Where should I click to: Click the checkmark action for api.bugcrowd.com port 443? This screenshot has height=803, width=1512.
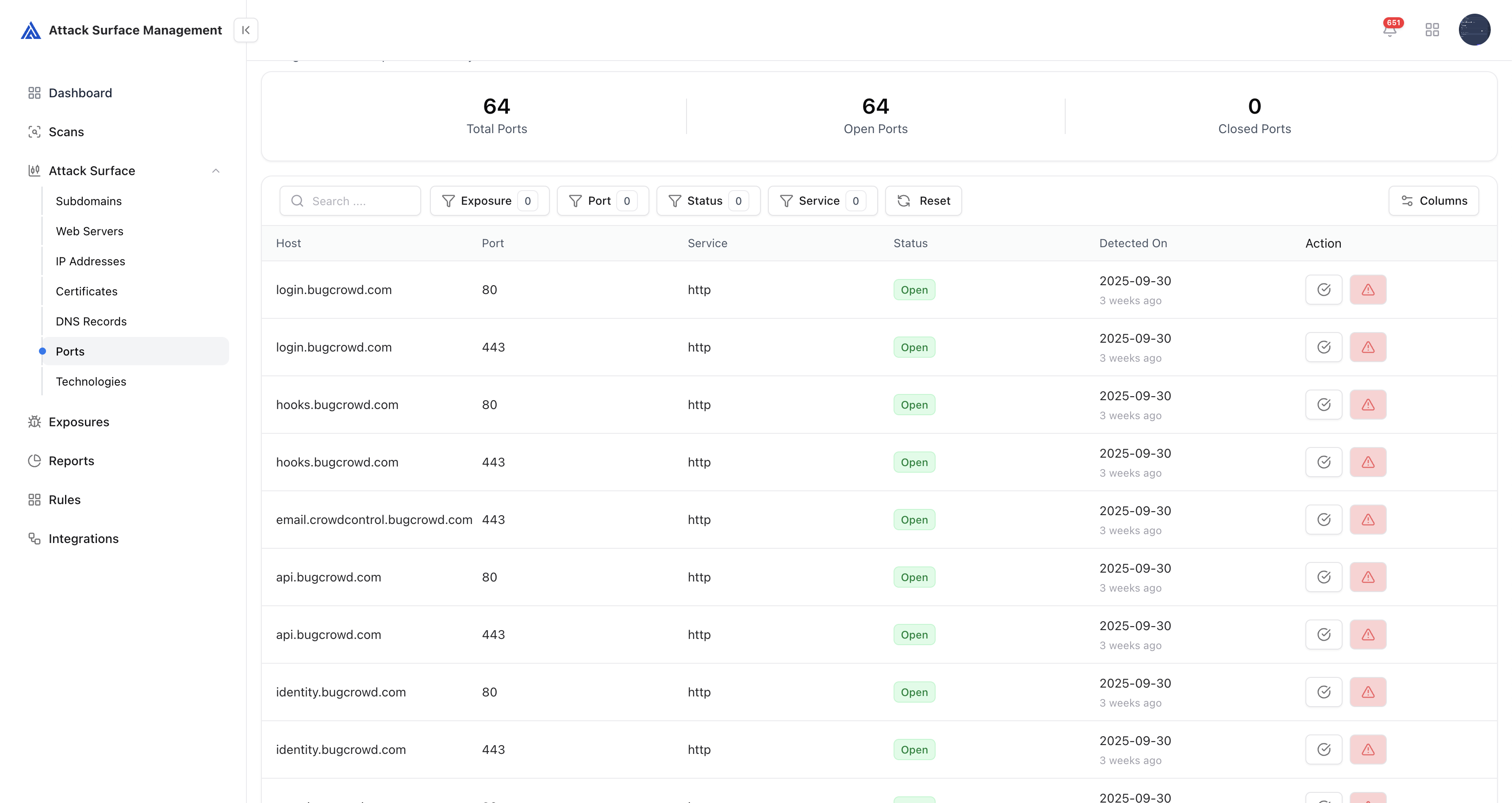[x=1324, y=635]
